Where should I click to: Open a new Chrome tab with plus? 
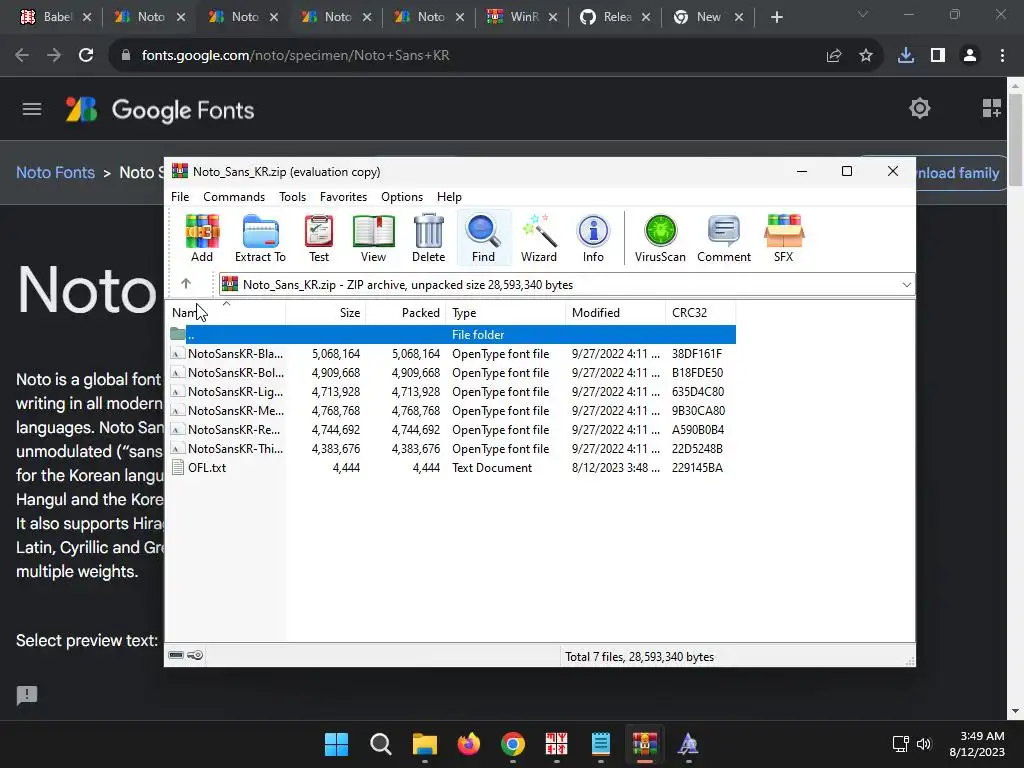pos(776,17)
